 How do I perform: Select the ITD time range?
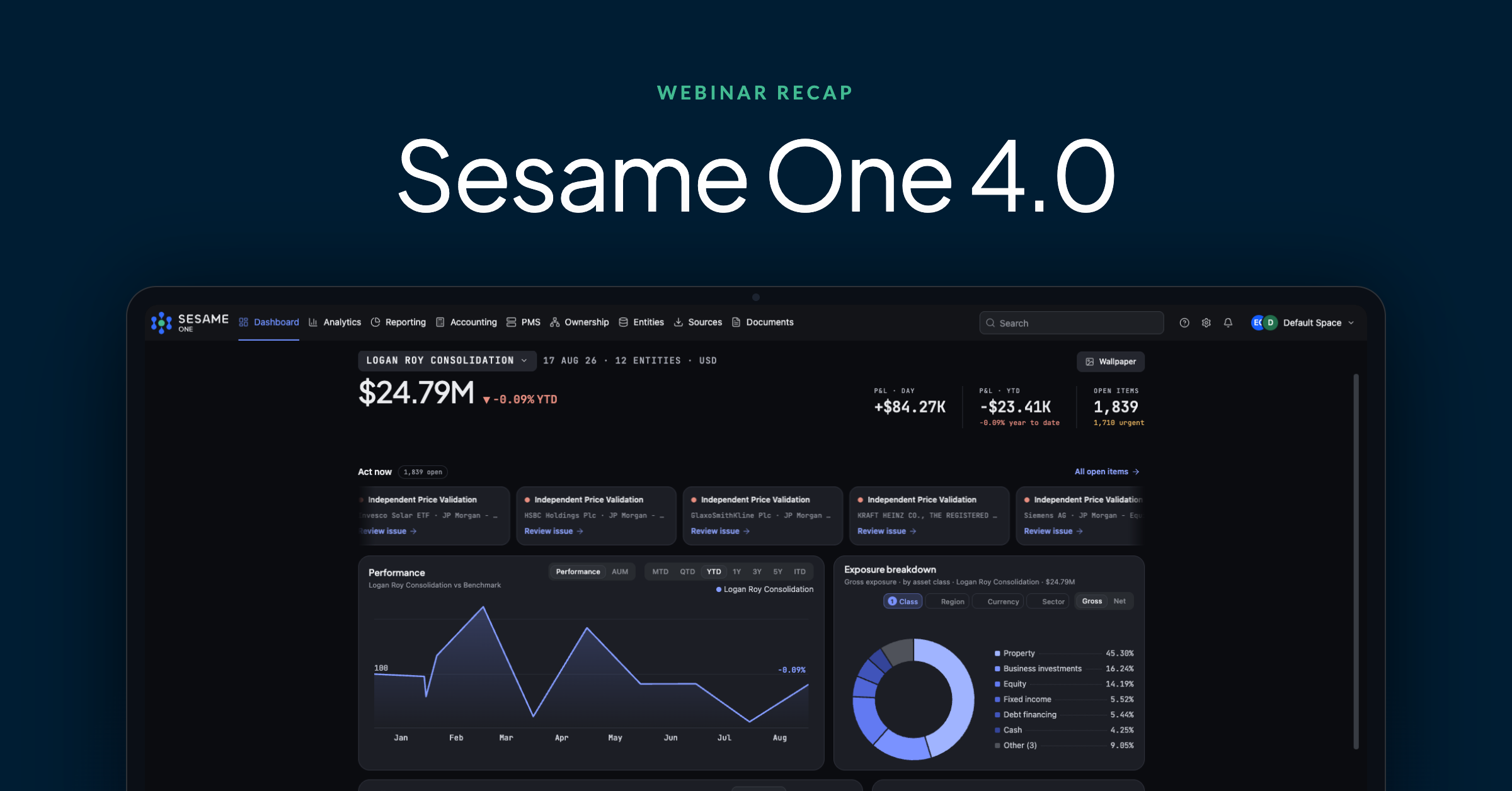pos(799,572)
